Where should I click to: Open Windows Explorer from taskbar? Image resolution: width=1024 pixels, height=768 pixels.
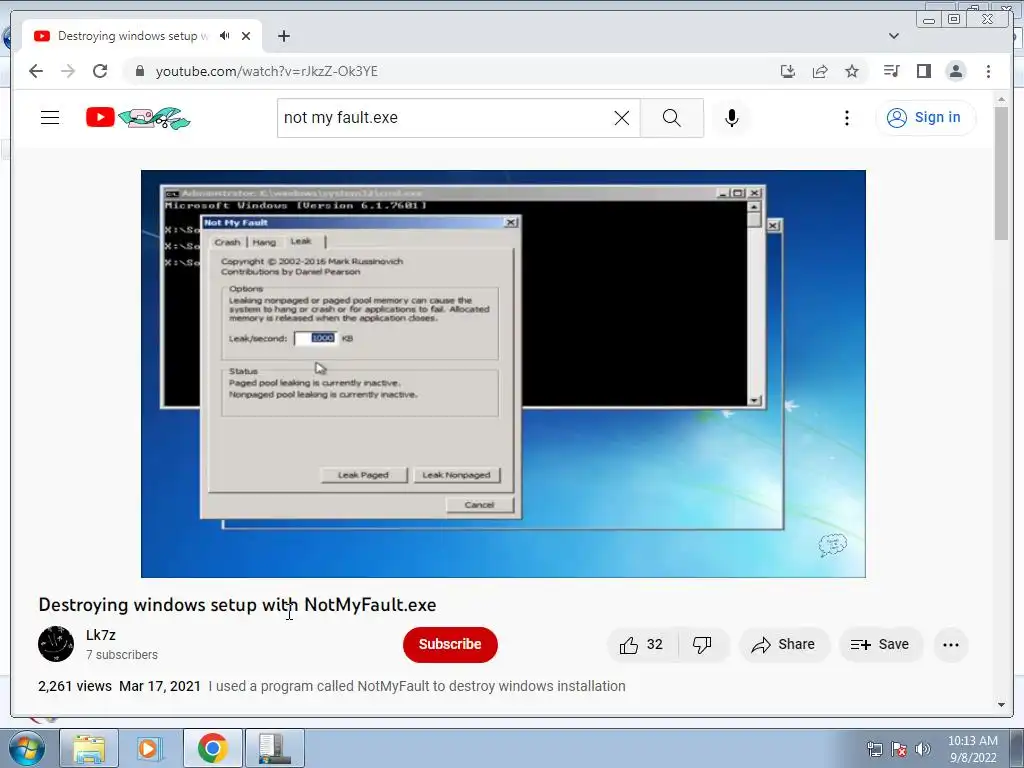[89, 748]
